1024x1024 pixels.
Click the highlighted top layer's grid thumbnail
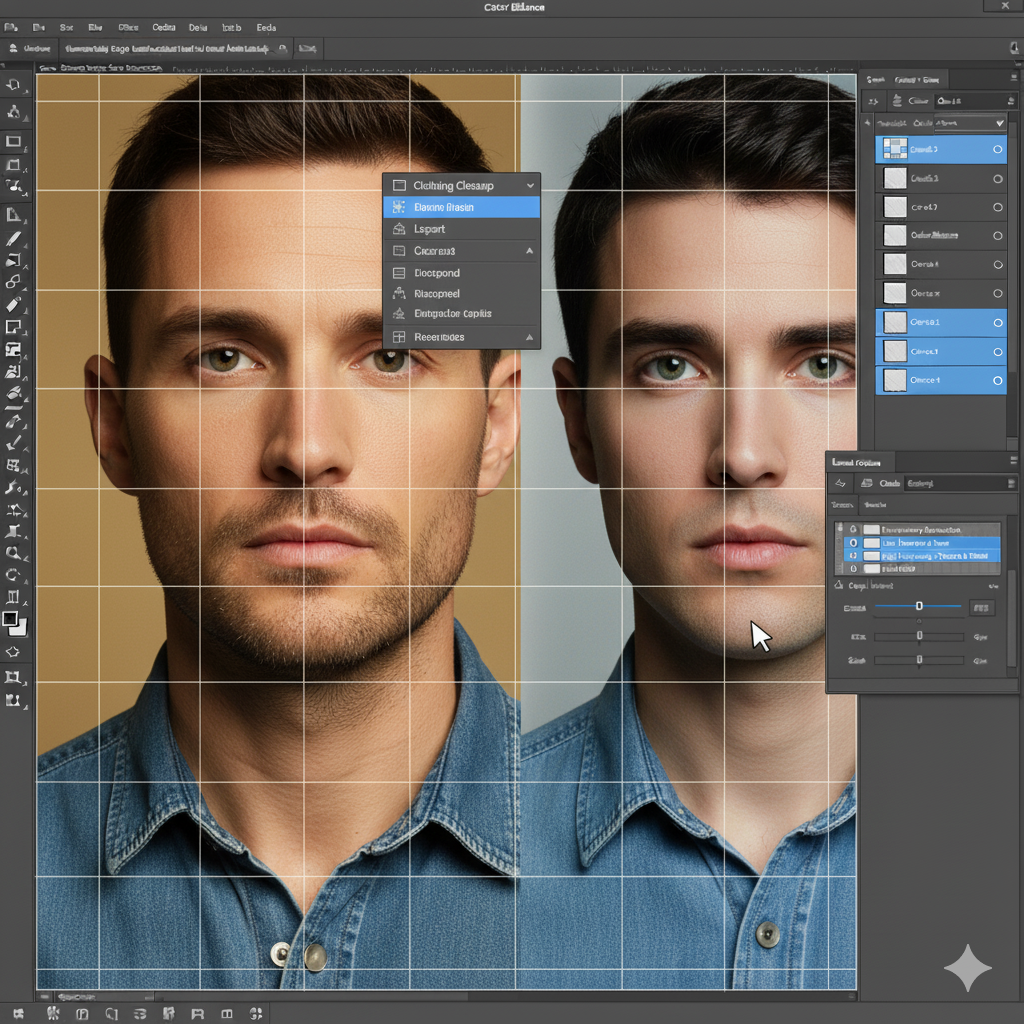(894, 150)
